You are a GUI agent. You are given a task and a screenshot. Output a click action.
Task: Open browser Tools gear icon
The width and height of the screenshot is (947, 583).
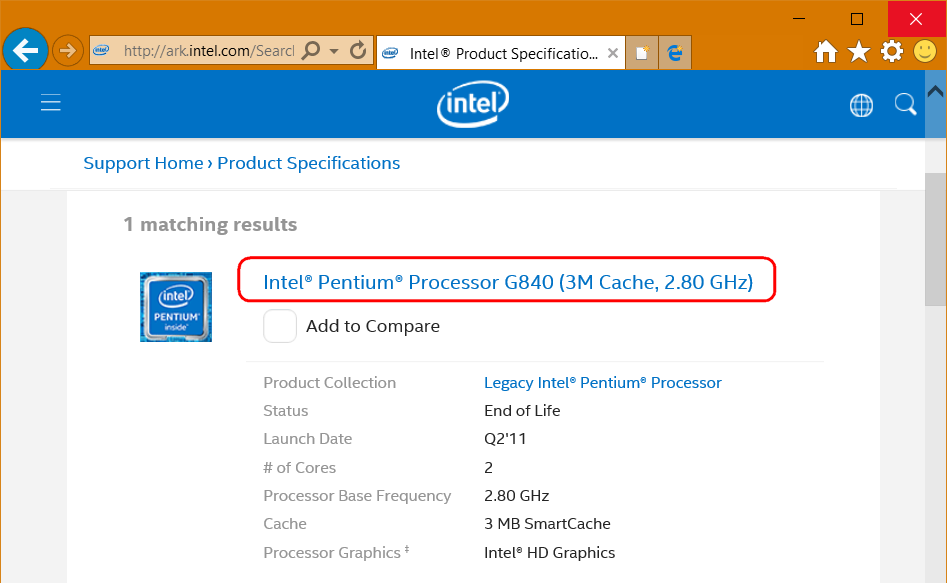point(892,52)
